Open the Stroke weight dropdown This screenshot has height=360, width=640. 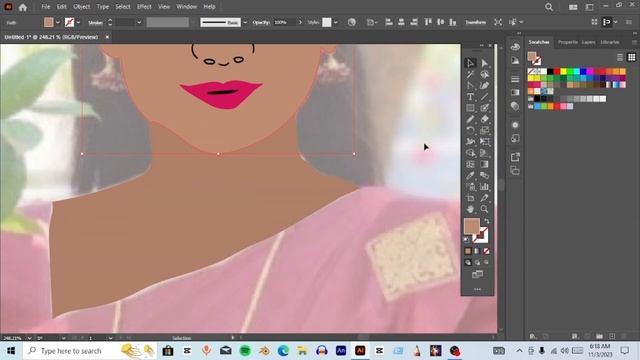point(139,22)
